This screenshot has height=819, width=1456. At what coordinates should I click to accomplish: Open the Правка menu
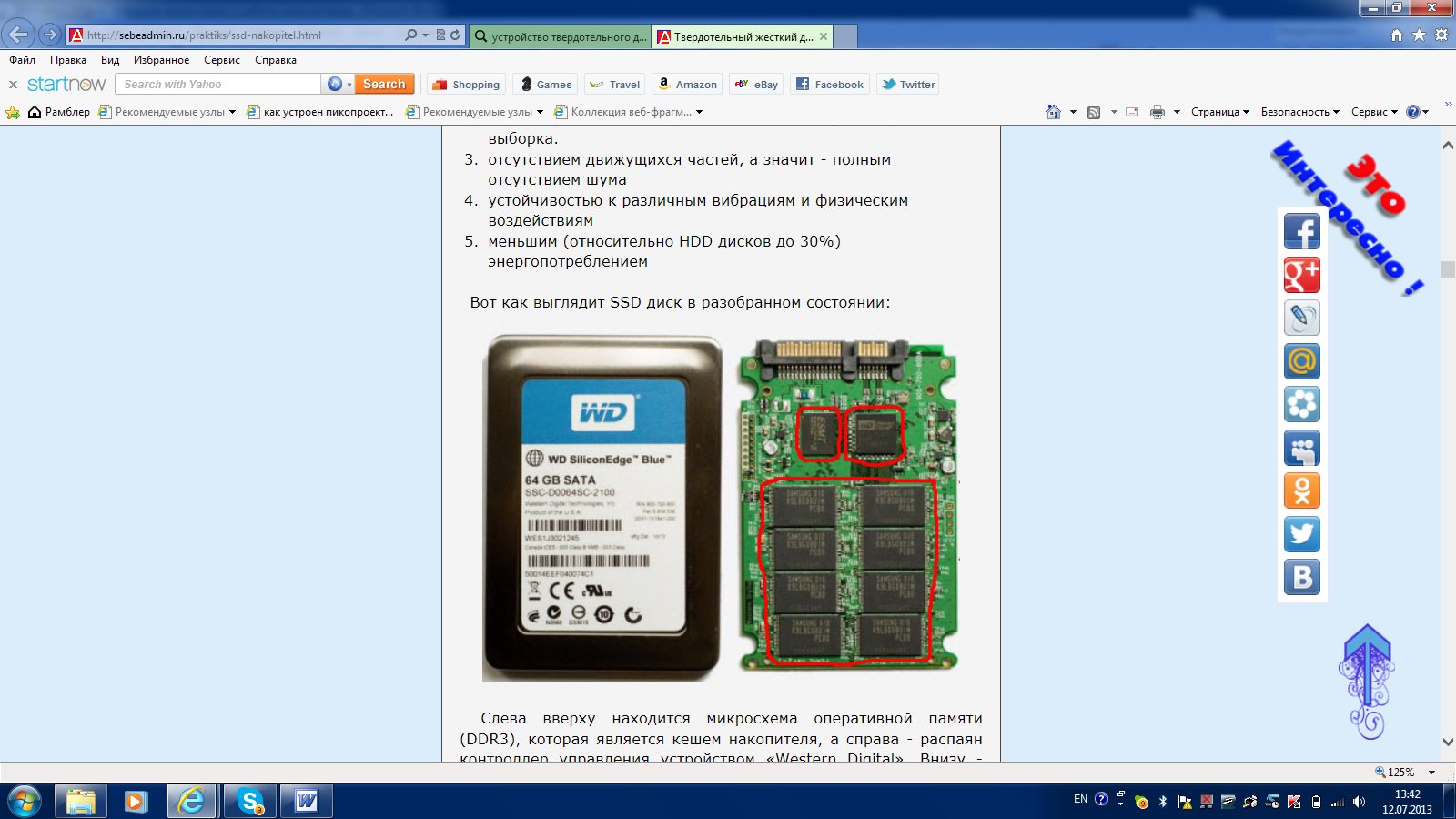pos(68,60)
